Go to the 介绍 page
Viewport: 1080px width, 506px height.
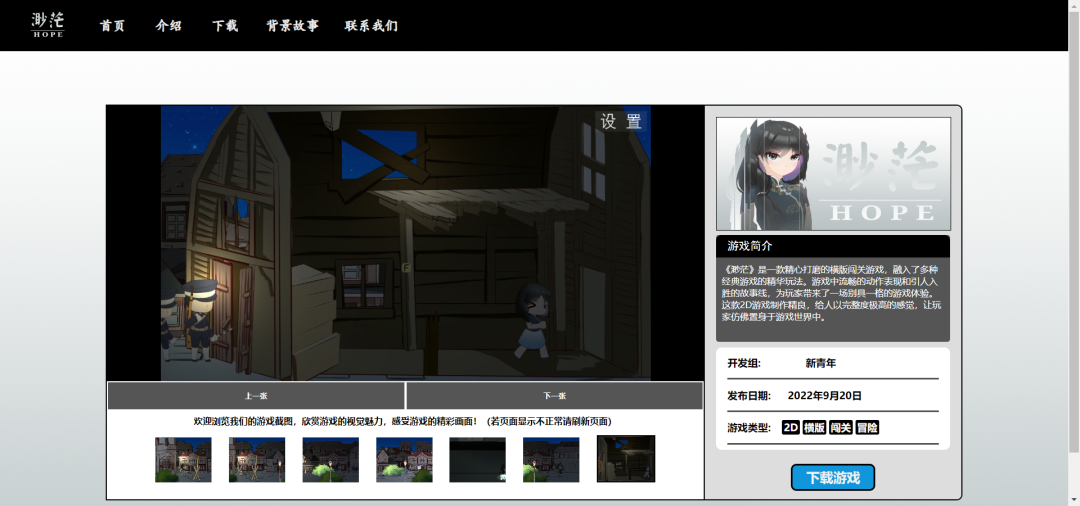click(x=169, y=26)
